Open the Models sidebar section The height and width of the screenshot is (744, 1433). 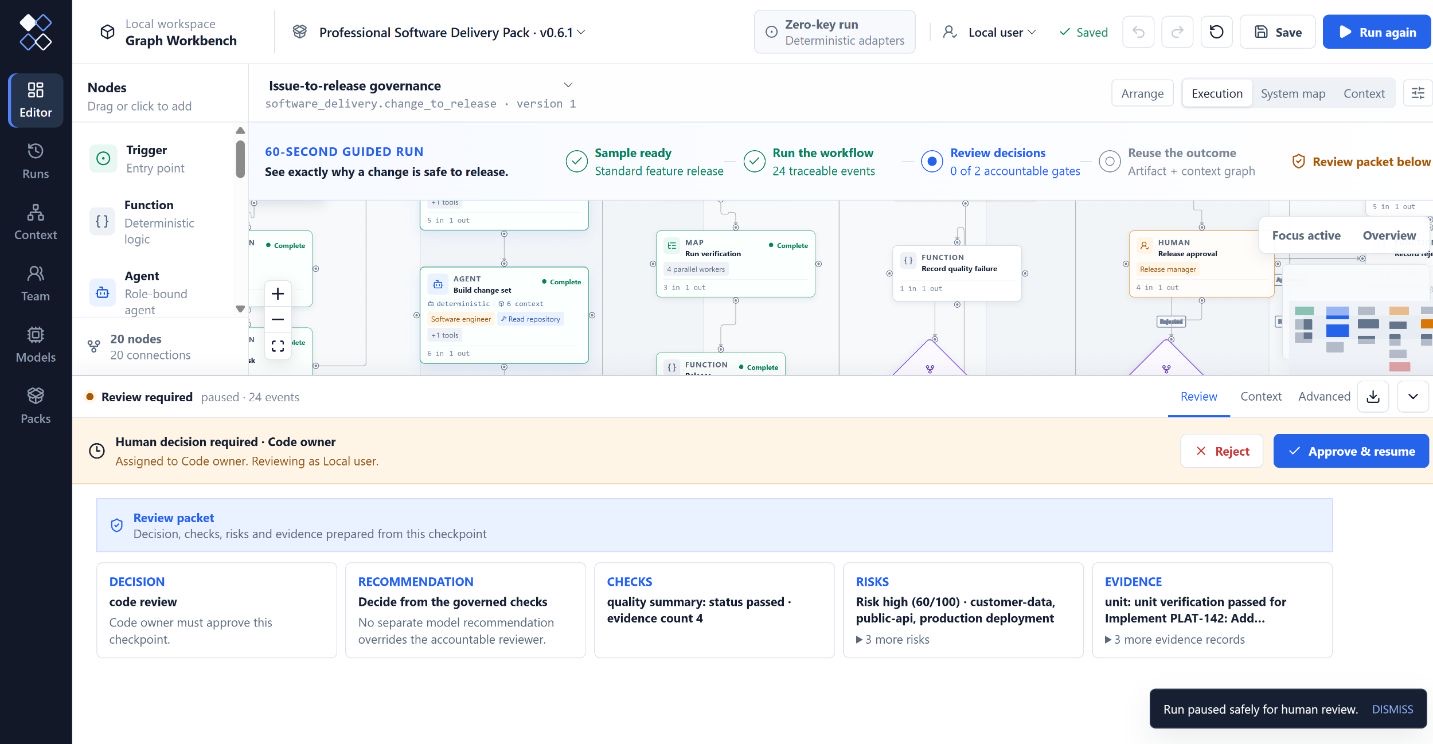36,344
